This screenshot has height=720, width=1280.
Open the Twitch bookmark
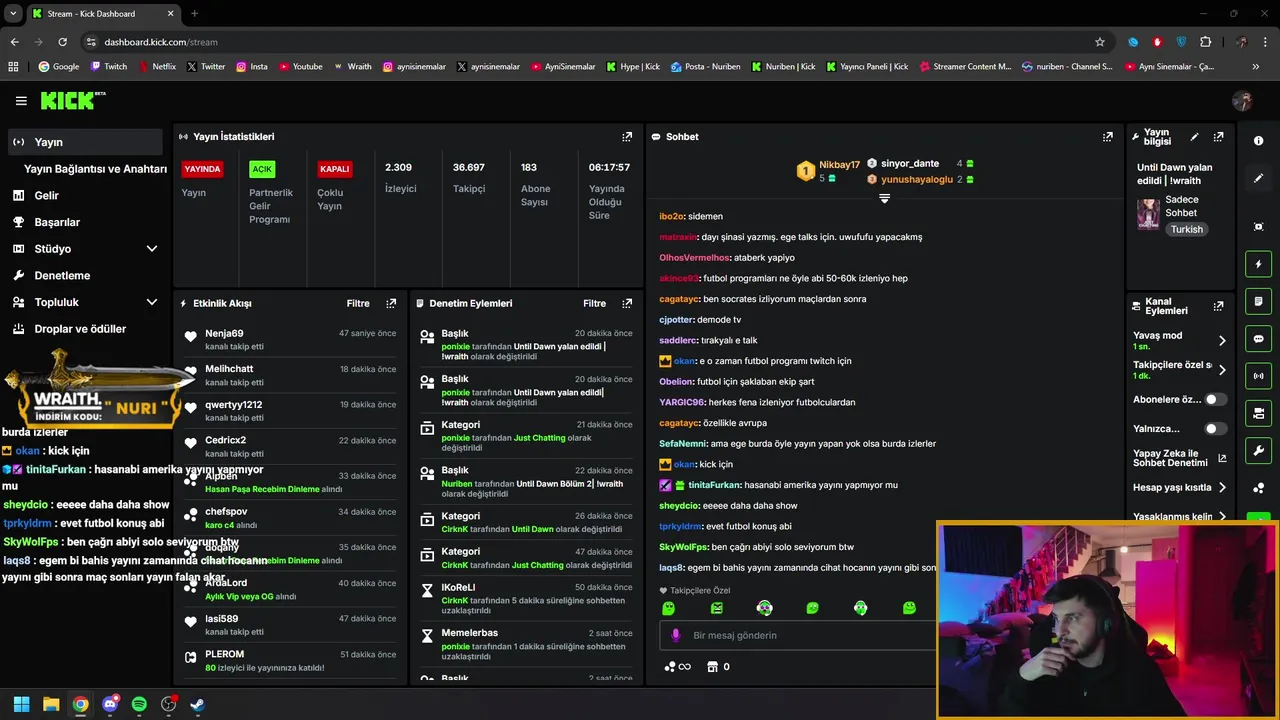(109, 67)
